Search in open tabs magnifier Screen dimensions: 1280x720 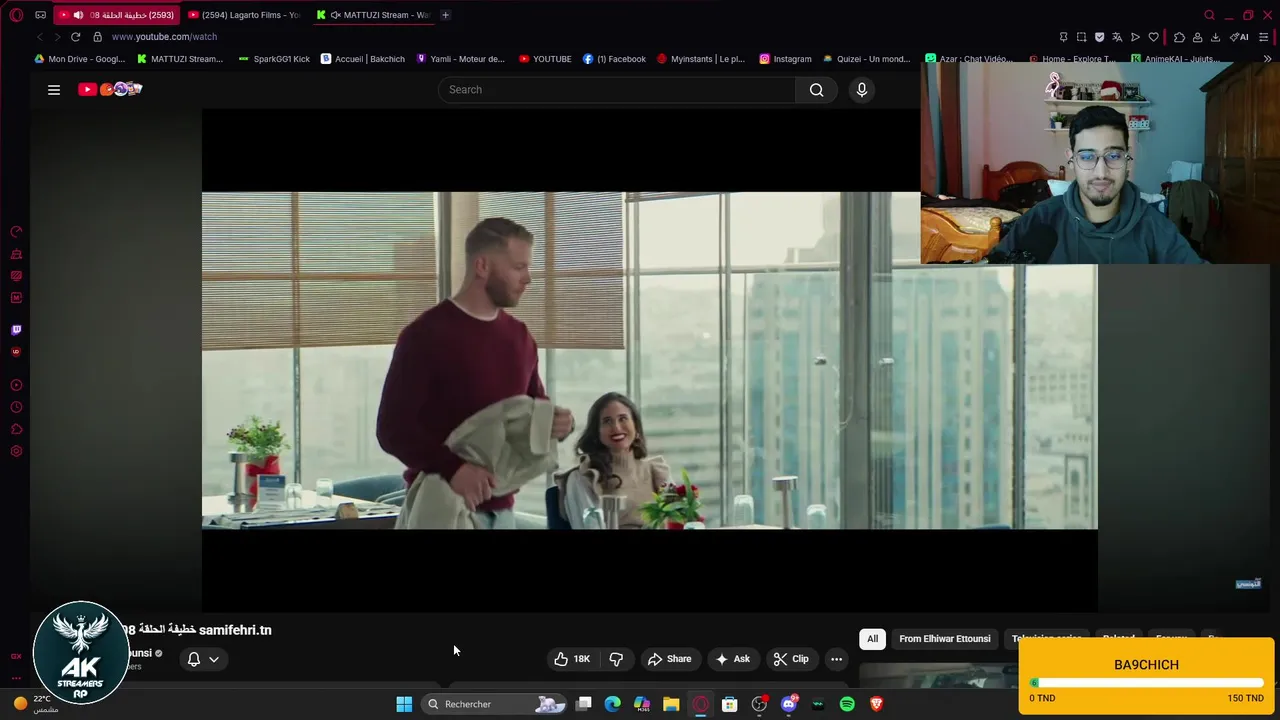click(x=1209, y=15)
